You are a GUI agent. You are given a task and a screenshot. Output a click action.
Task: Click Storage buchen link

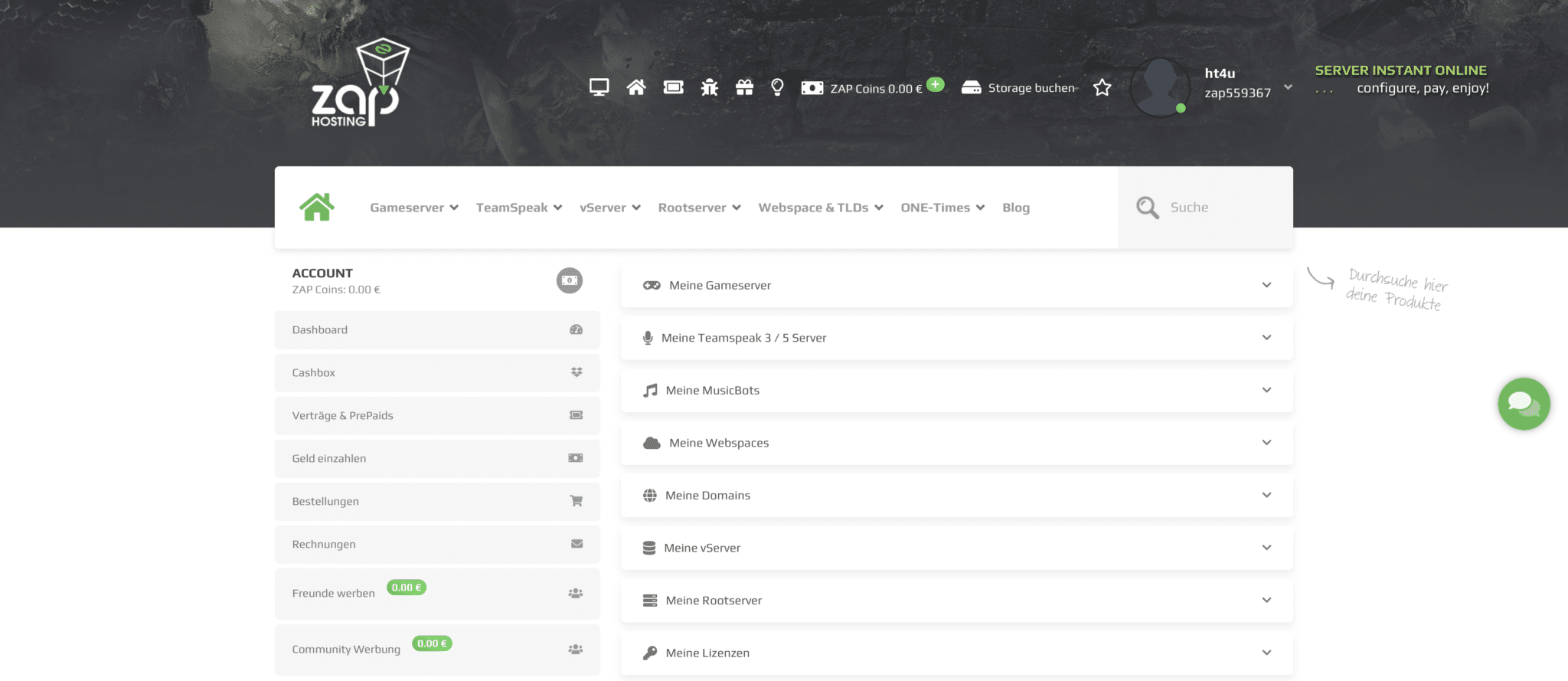1031,88
